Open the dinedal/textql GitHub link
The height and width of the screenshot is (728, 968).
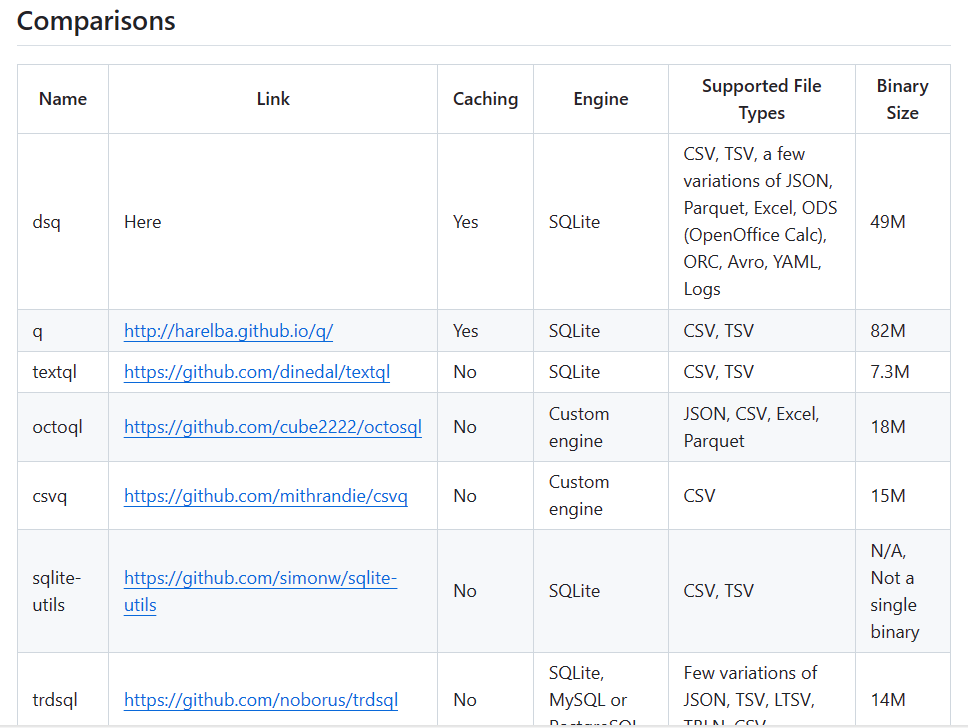tap(256, 372)
